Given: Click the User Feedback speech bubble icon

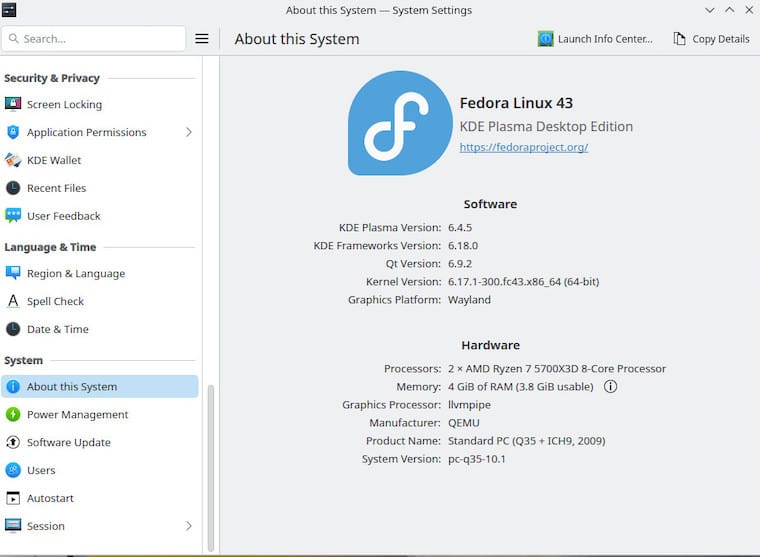Looking at the screenshot, I should (13, 216).
